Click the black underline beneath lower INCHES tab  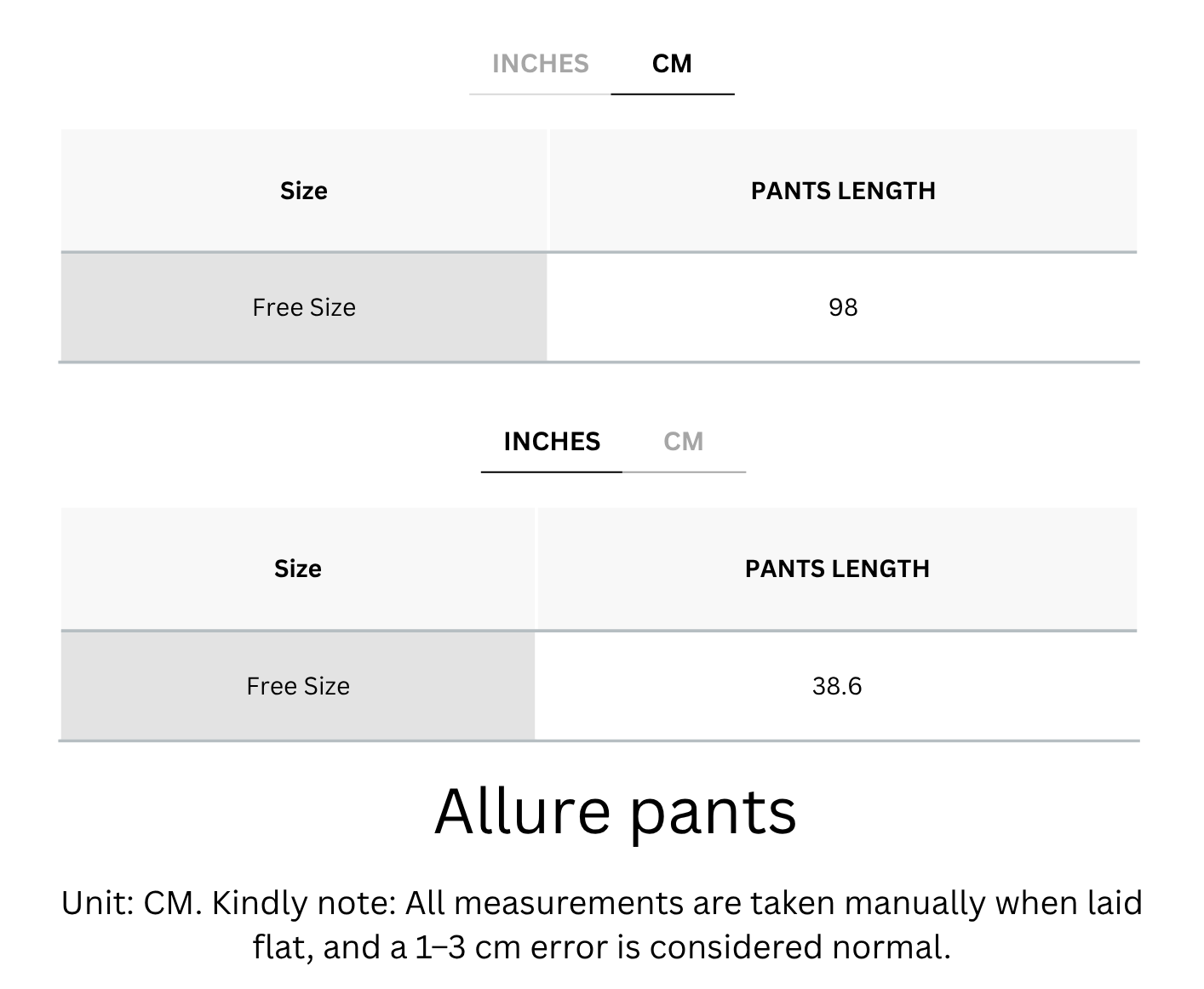[552, 472]
